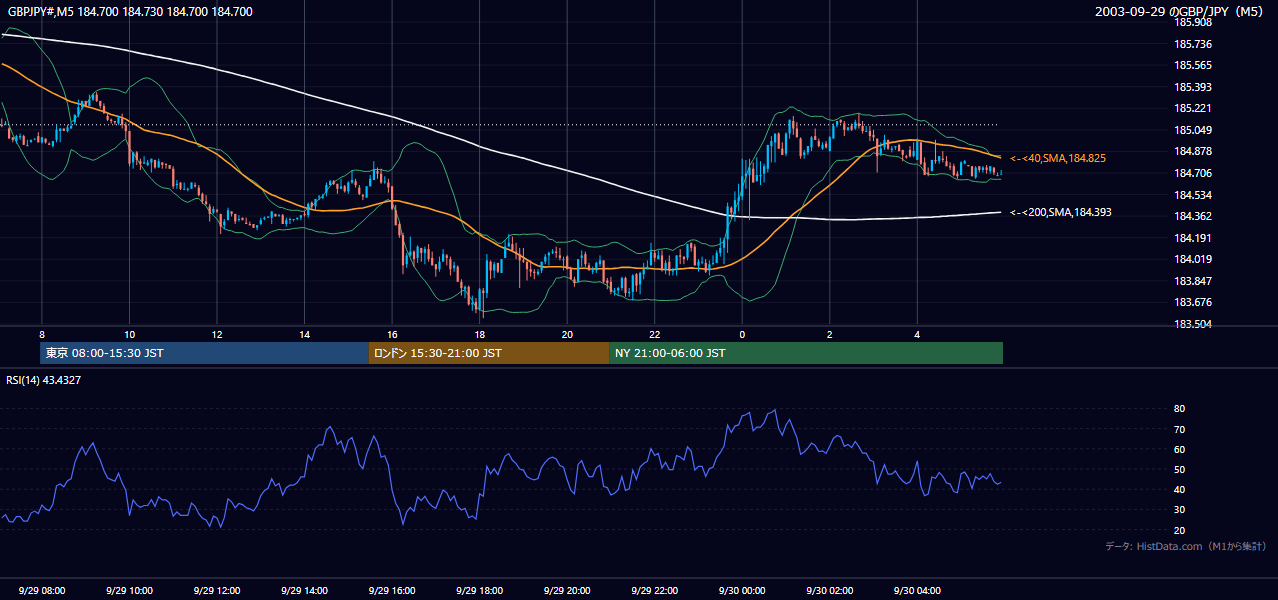Click the 184.706 price axis label
Screen dimensions: 1278x600
1192,173
